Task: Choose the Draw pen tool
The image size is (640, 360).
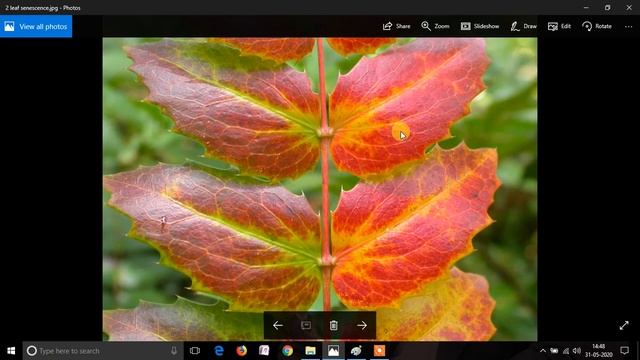Action: pos(524,26)
